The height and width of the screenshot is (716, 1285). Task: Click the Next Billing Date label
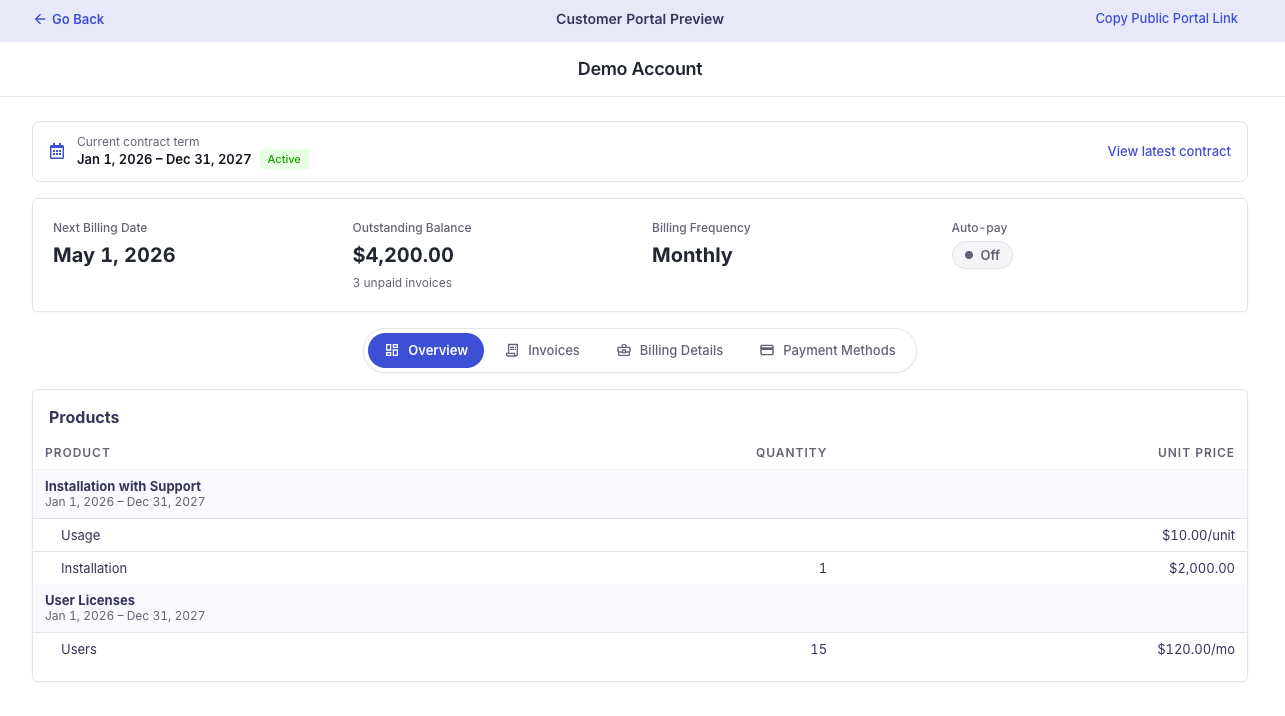coord(100,228)
